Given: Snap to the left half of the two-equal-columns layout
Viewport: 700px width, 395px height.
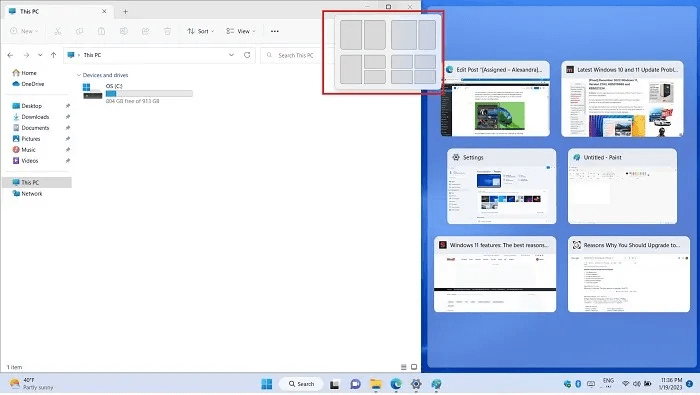Looking at the screenshot, I should click(351, 35).
